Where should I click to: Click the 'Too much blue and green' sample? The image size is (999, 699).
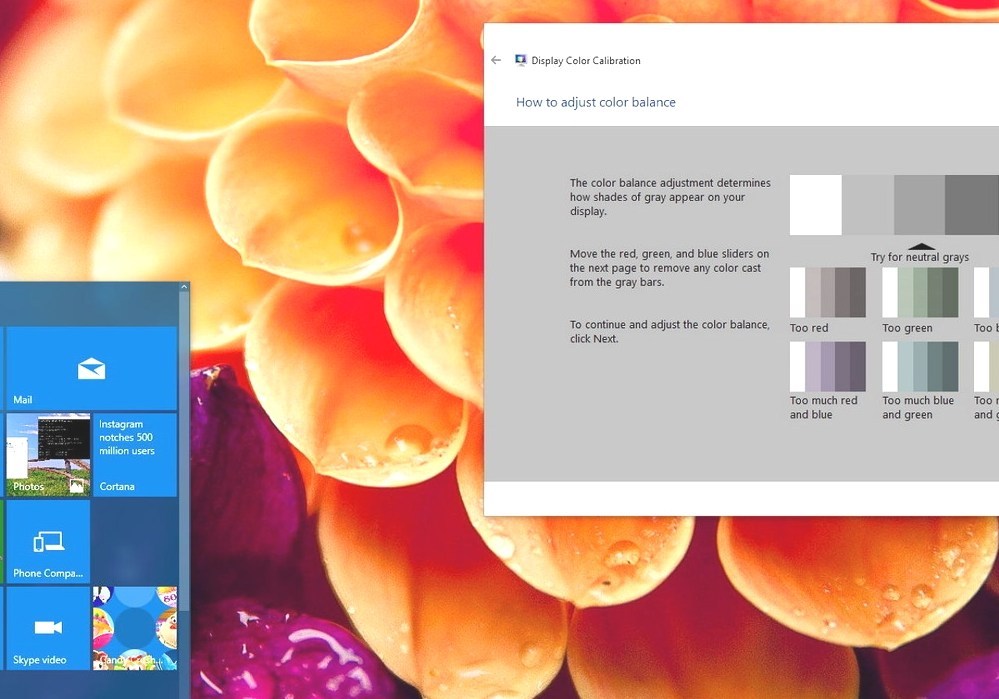919,364
